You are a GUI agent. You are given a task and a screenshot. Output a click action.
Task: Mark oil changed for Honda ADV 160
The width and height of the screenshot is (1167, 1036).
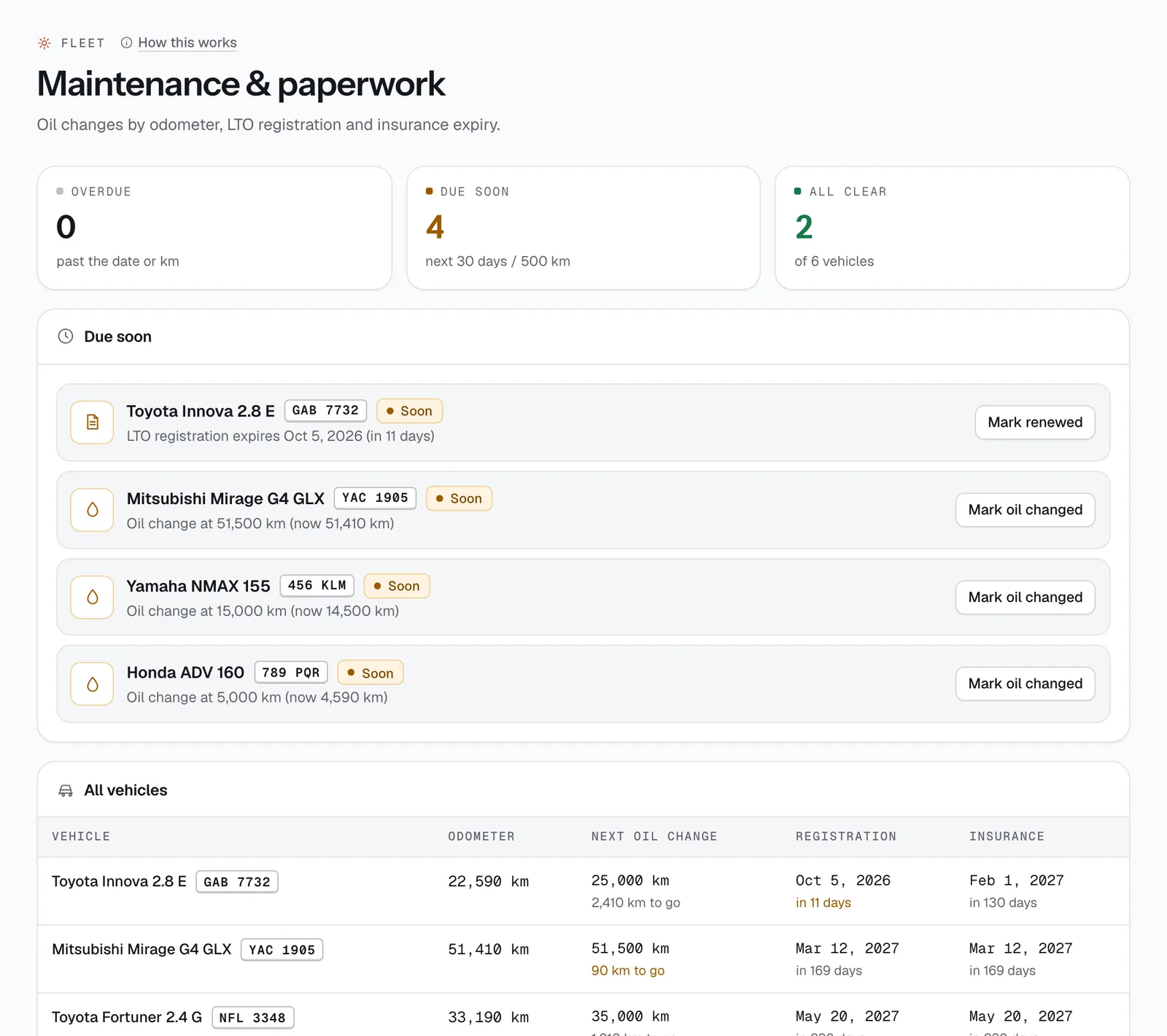1025,684
